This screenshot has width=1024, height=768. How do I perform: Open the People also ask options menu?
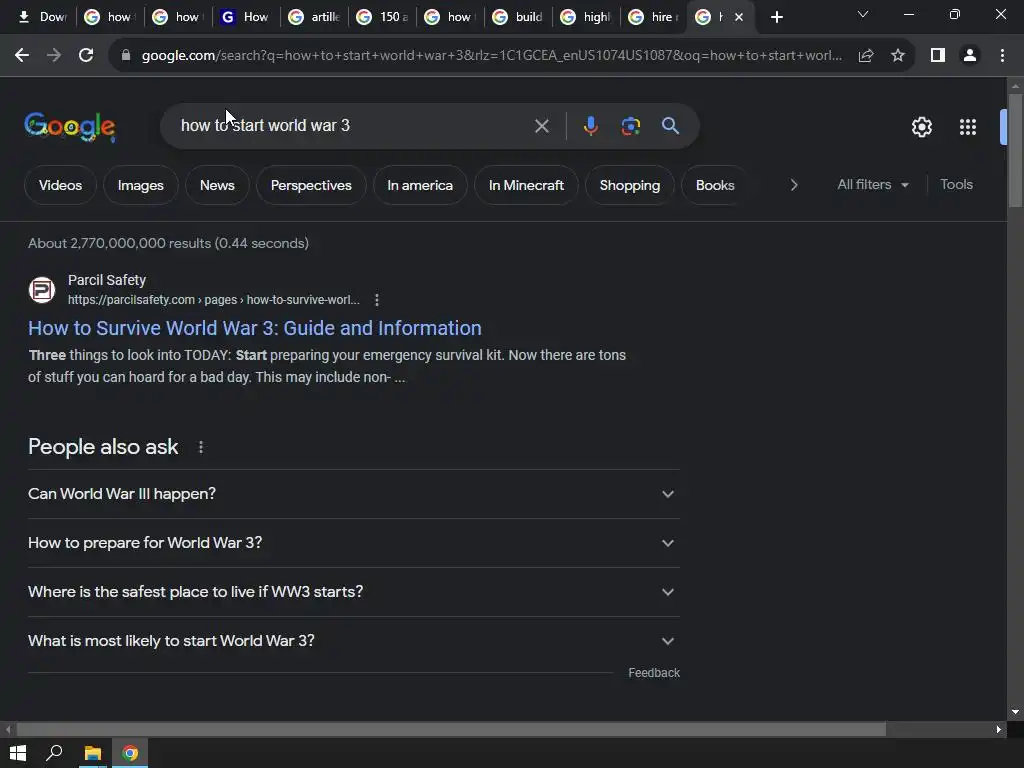[x=201, y=447]
